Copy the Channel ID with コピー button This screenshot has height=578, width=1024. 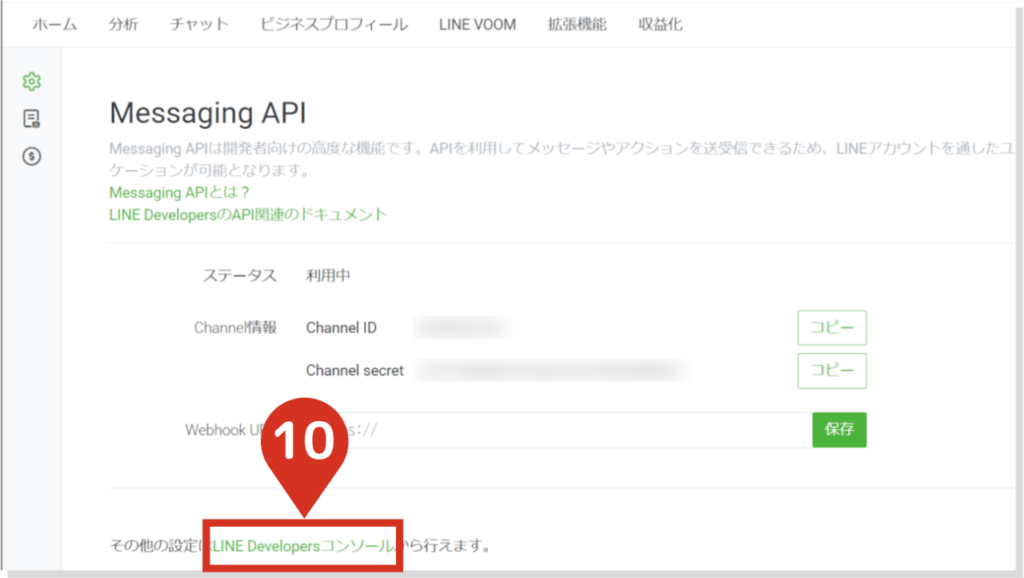(831, 328)
